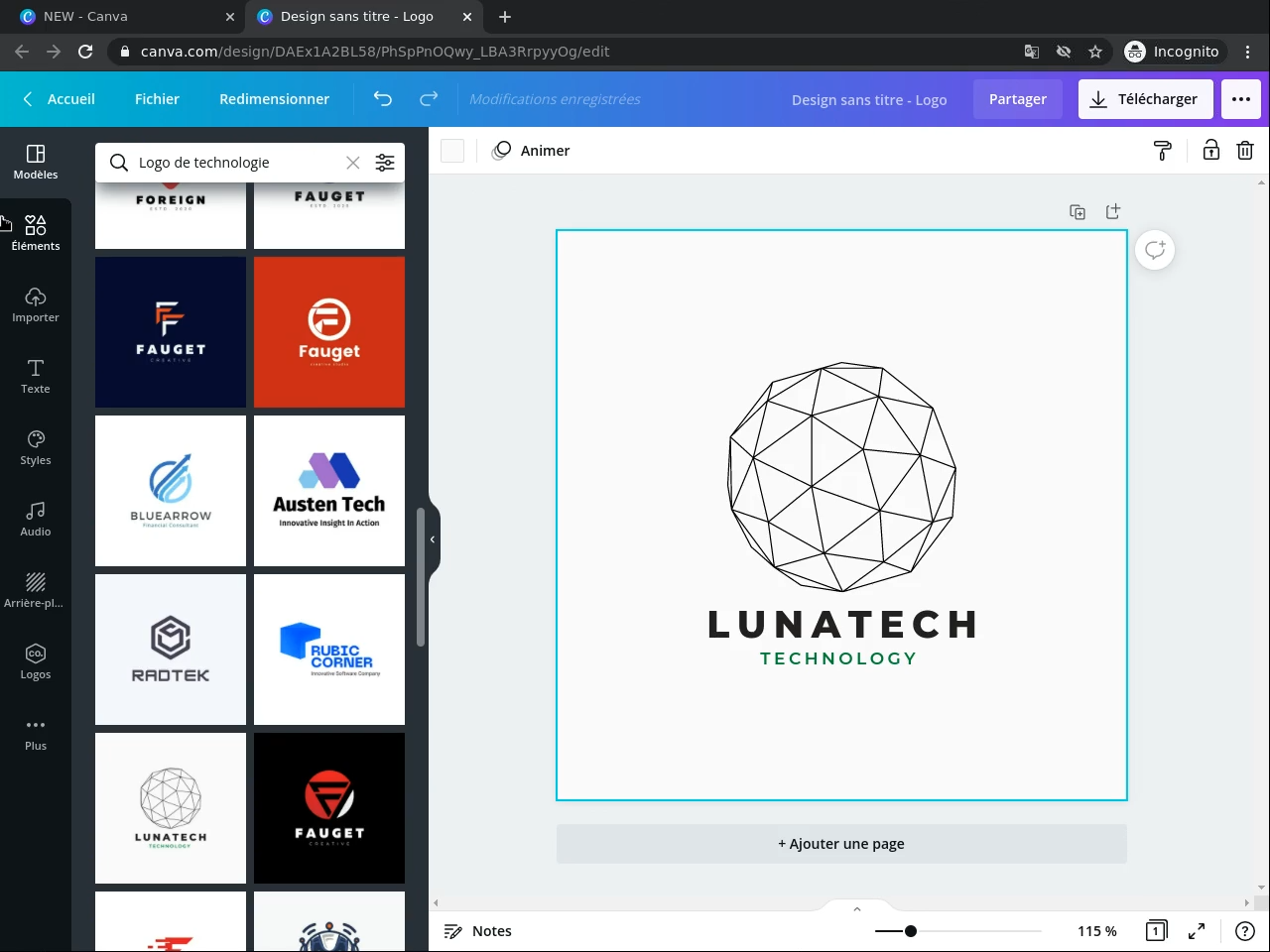
Task: Choose the Bluearrow logo template
Action: point(171,491)
